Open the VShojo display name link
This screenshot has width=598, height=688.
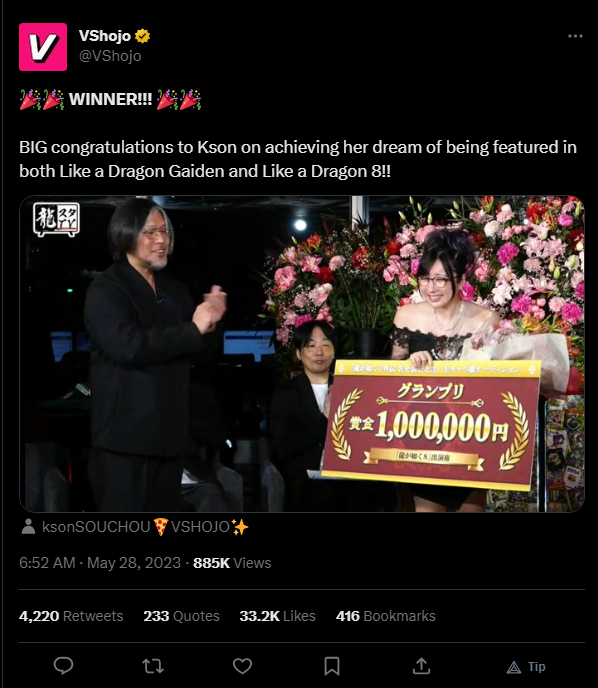click(x=105, y=36)
